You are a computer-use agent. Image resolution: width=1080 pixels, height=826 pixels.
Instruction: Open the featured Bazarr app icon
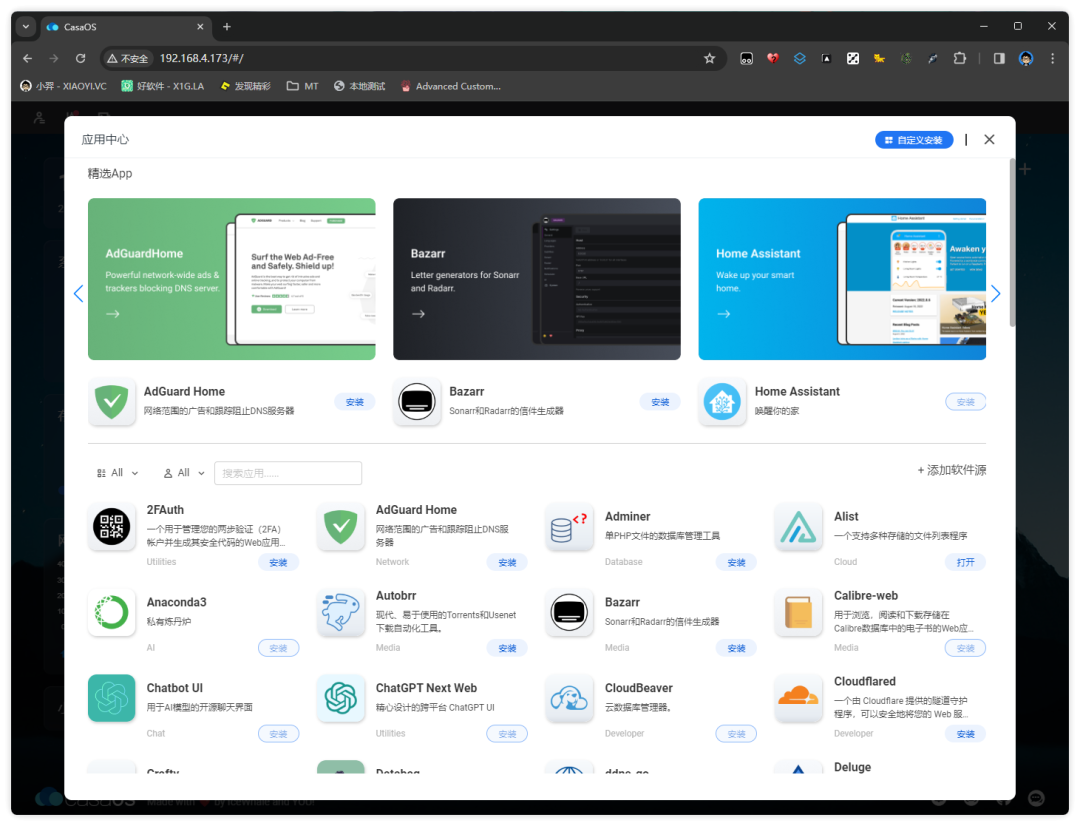(x=417, y=402)
